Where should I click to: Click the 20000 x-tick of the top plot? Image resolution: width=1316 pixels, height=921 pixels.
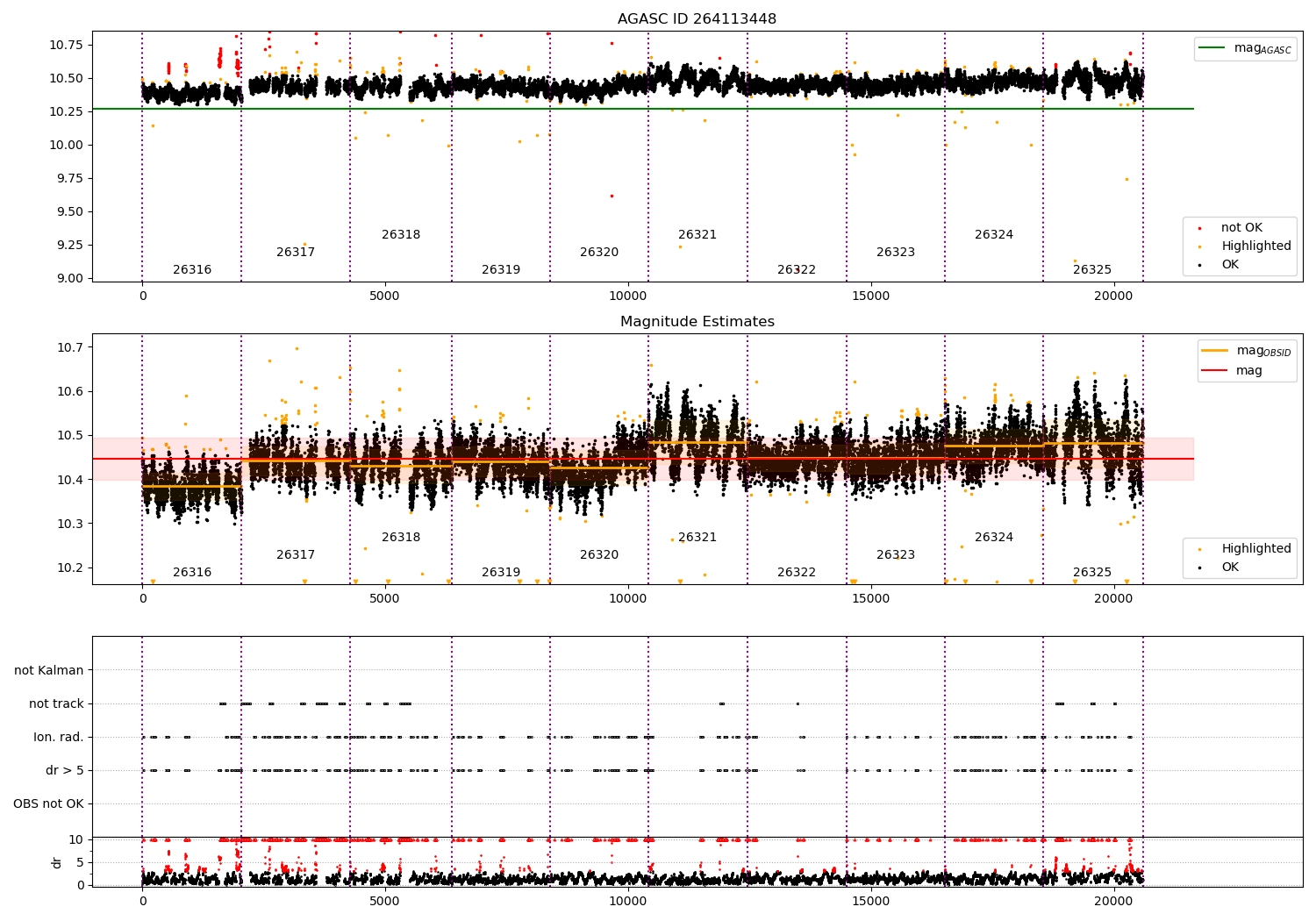(1113, 296)
